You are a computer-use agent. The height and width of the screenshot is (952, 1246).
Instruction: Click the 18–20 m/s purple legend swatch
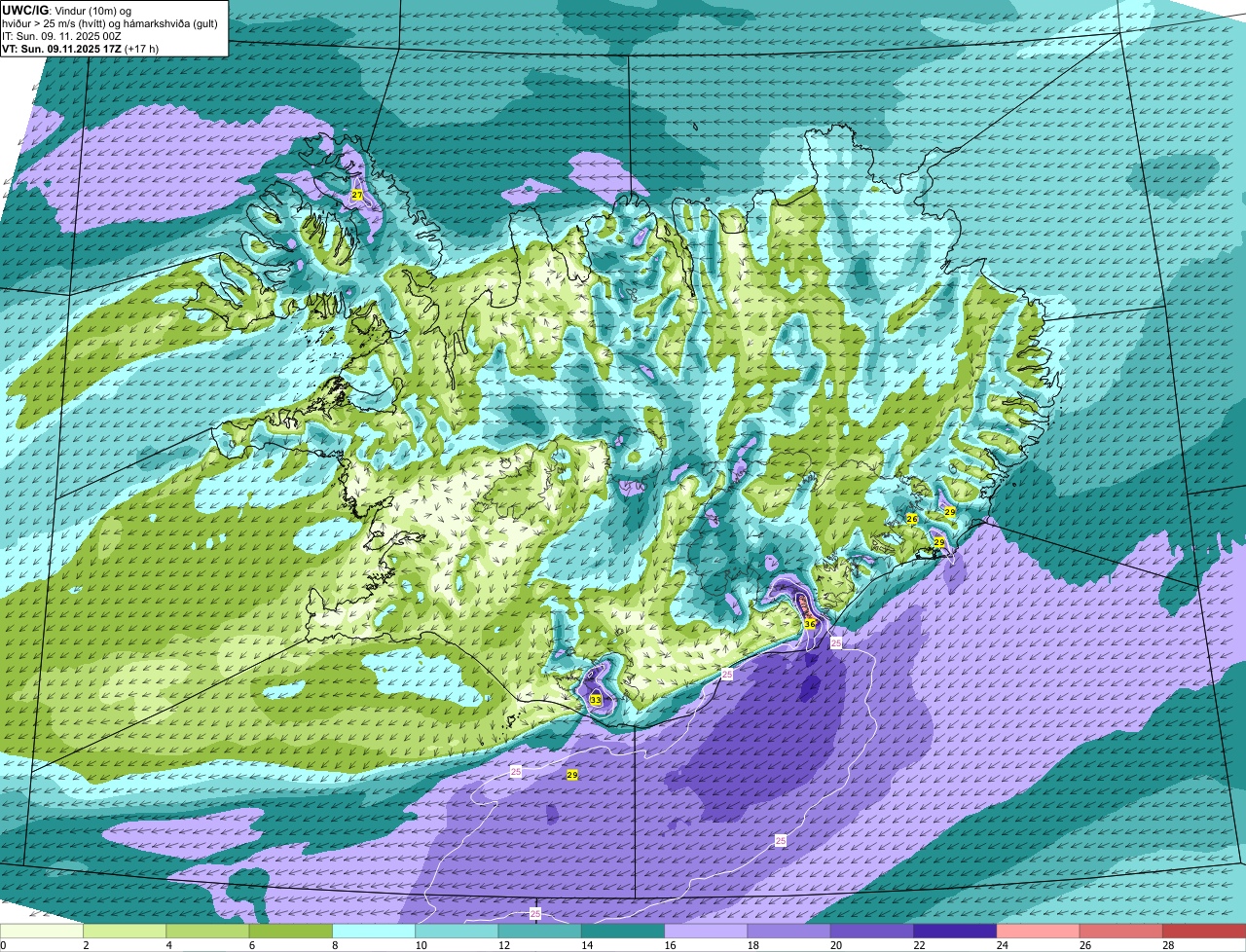click(789, 932)
